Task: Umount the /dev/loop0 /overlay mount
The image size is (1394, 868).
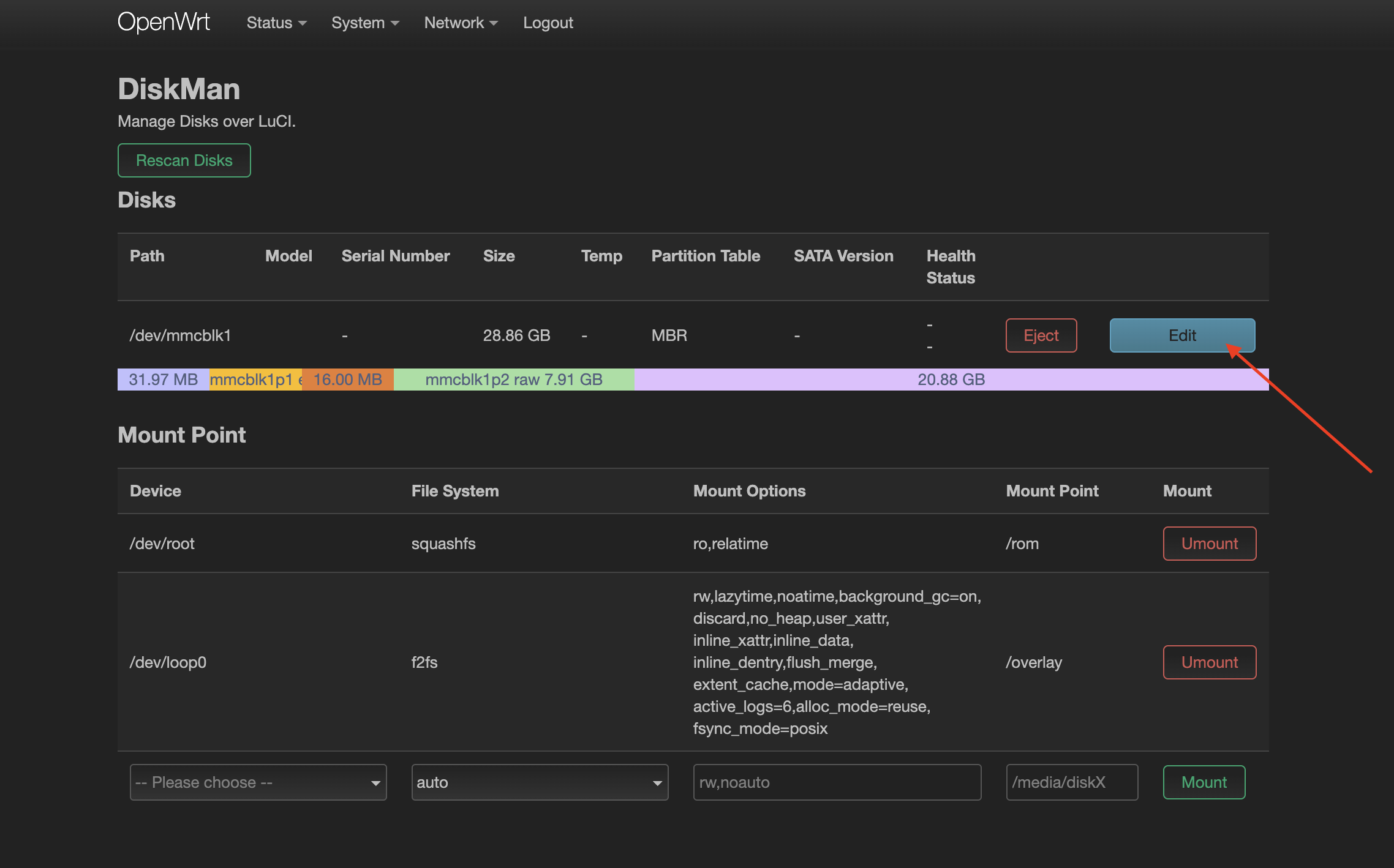Action: (1210, 662)
